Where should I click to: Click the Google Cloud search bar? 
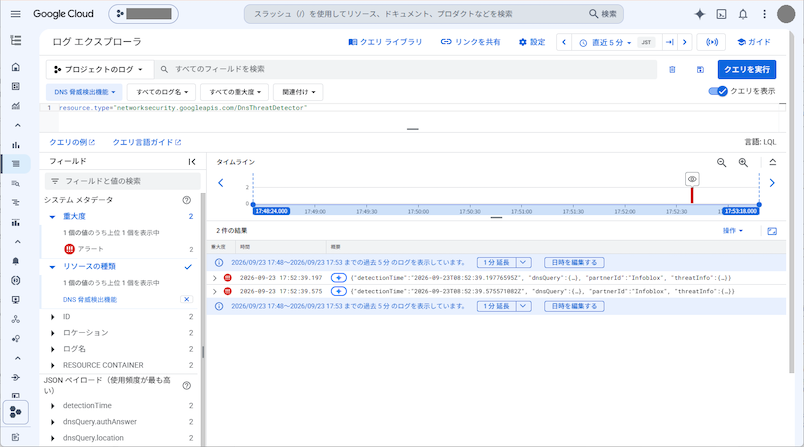pyautogui.click(x=434, y=14)
